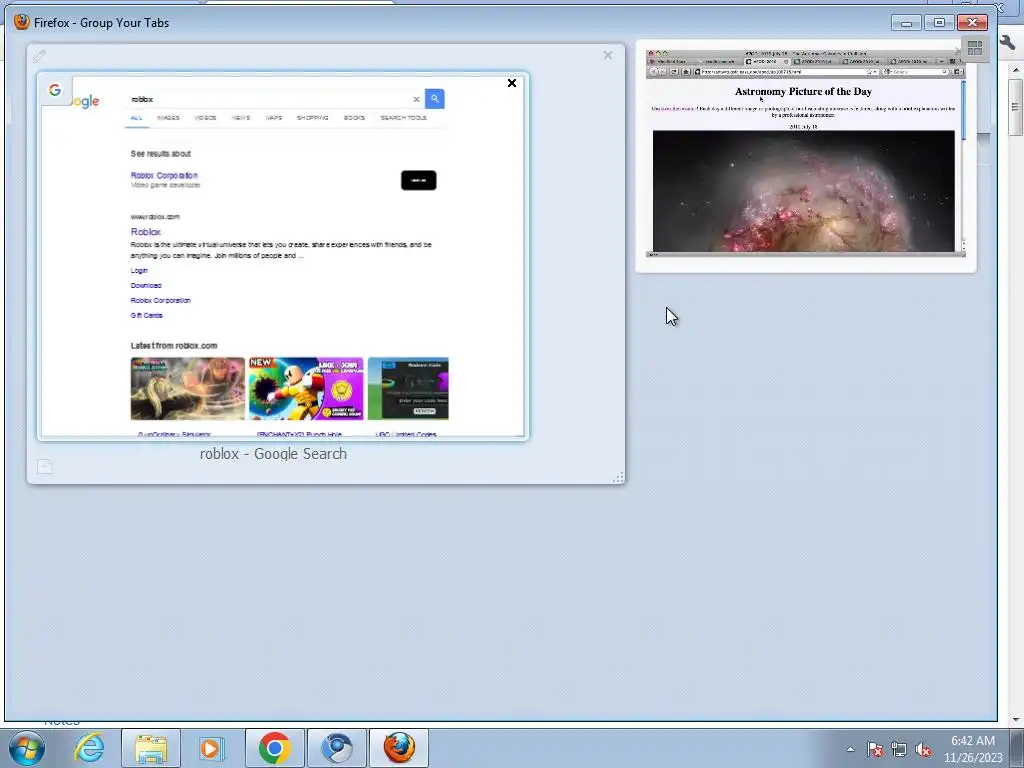1024x768 pixels.
Task: Open Windows Media Player from the taskbar
Action: [211, 748]
